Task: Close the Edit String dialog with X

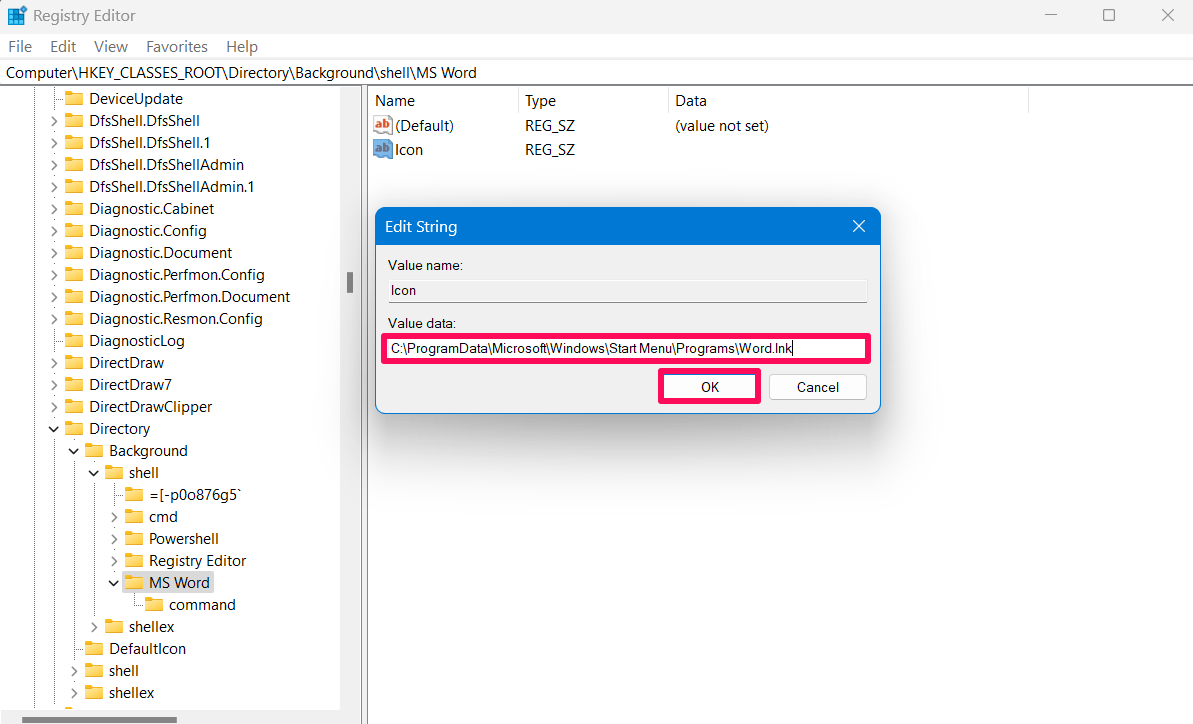Action: click(859, 227)
